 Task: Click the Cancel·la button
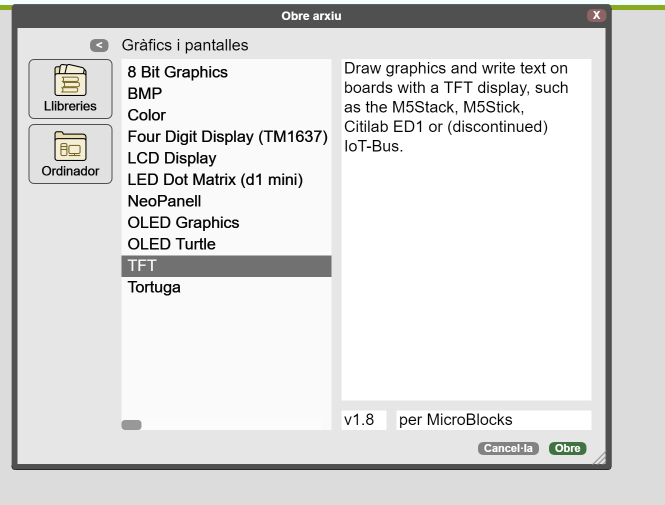point(510,449)
